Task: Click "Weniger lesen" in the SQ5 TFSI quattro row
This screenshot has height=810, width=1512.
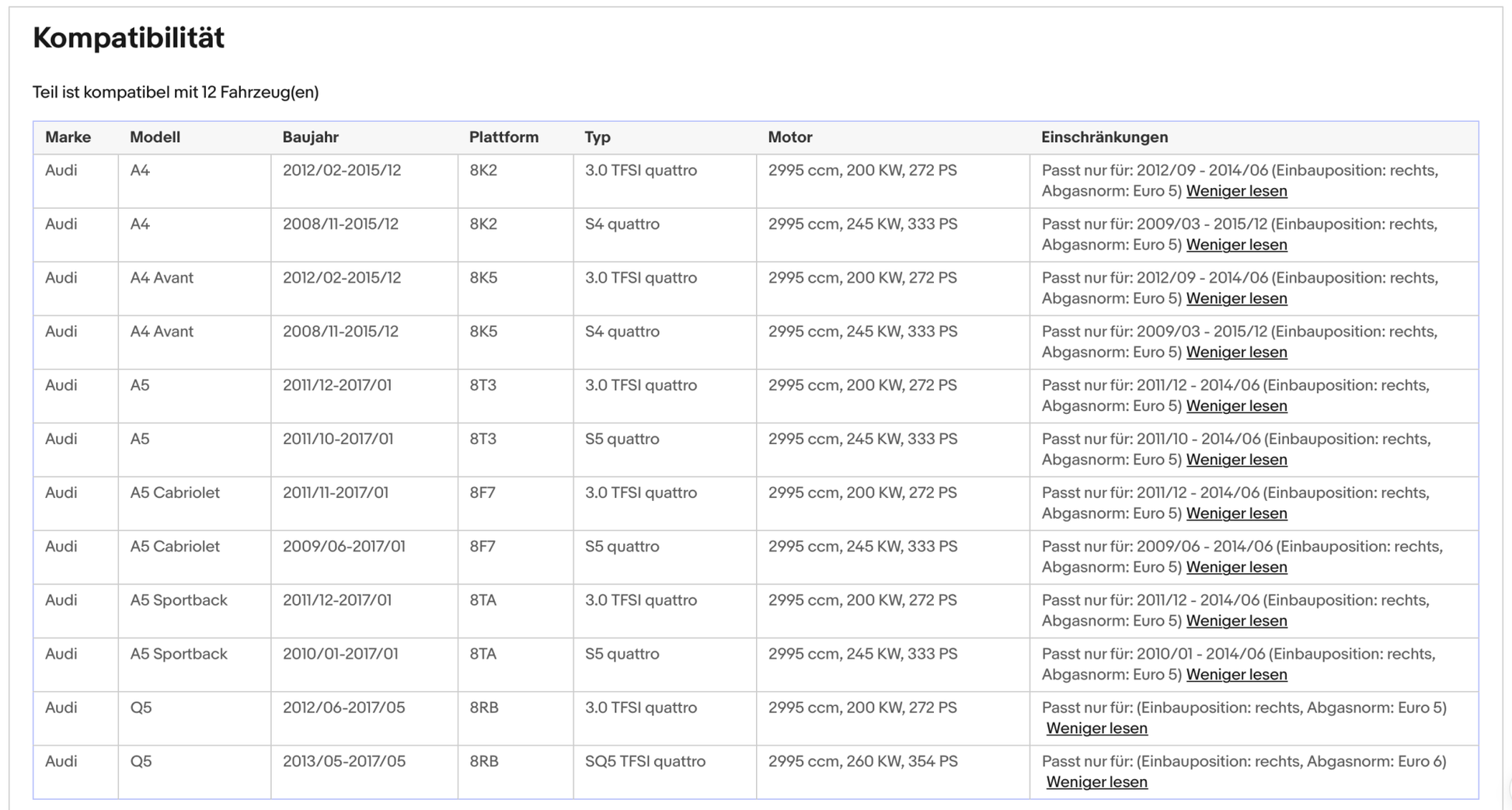Action: pos(1096,781)
